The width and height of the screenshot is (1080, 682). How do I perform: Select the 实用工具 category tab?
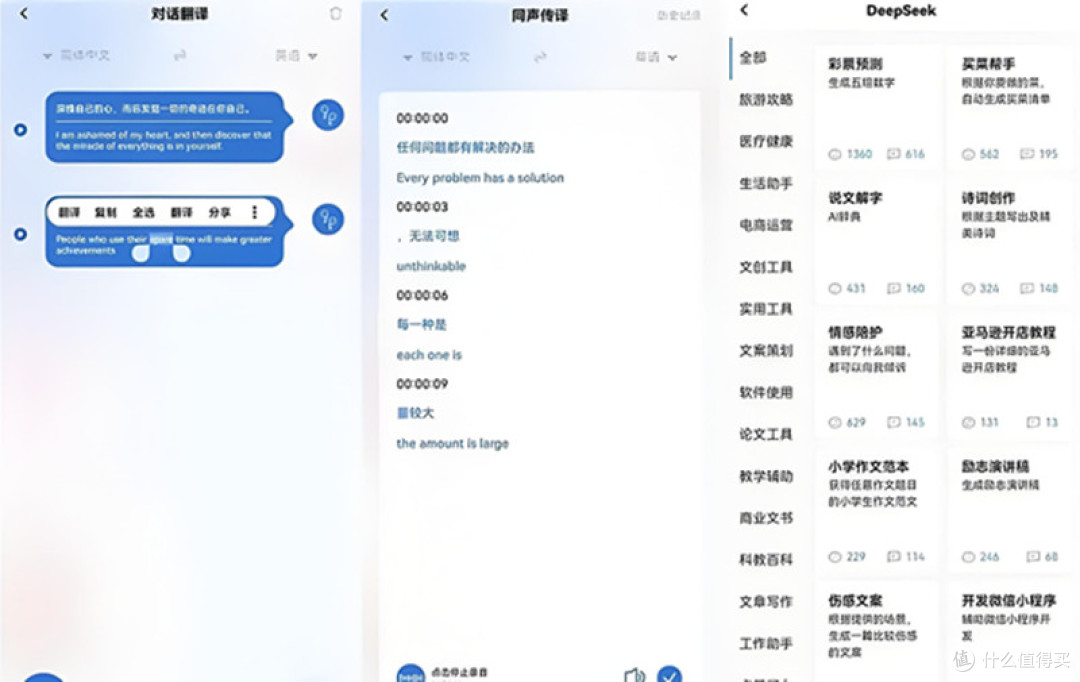(766, 309)
